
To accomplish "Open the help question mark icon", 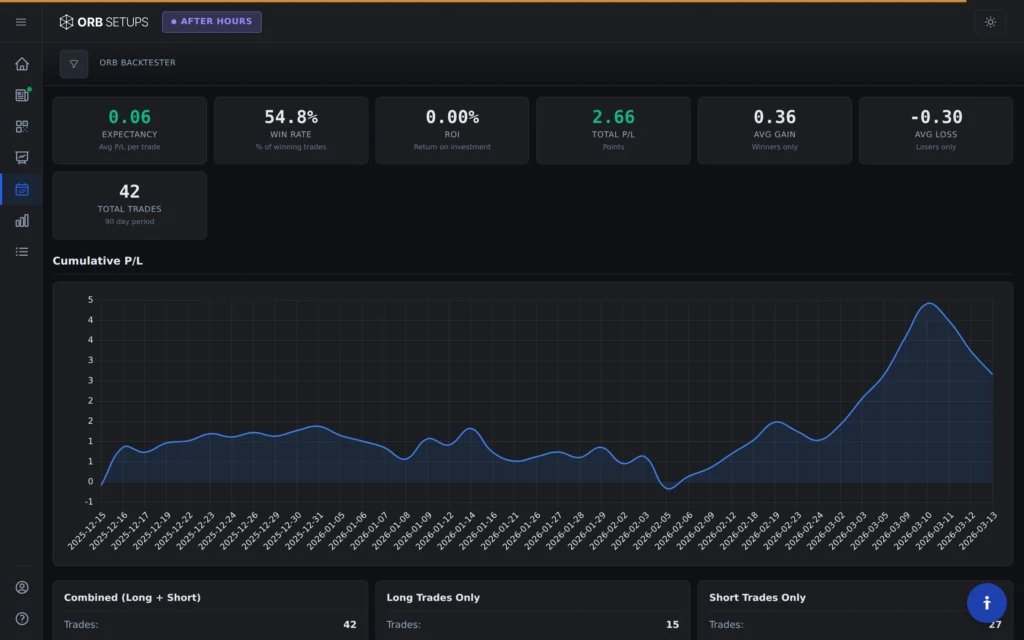I will click(22, 618).
